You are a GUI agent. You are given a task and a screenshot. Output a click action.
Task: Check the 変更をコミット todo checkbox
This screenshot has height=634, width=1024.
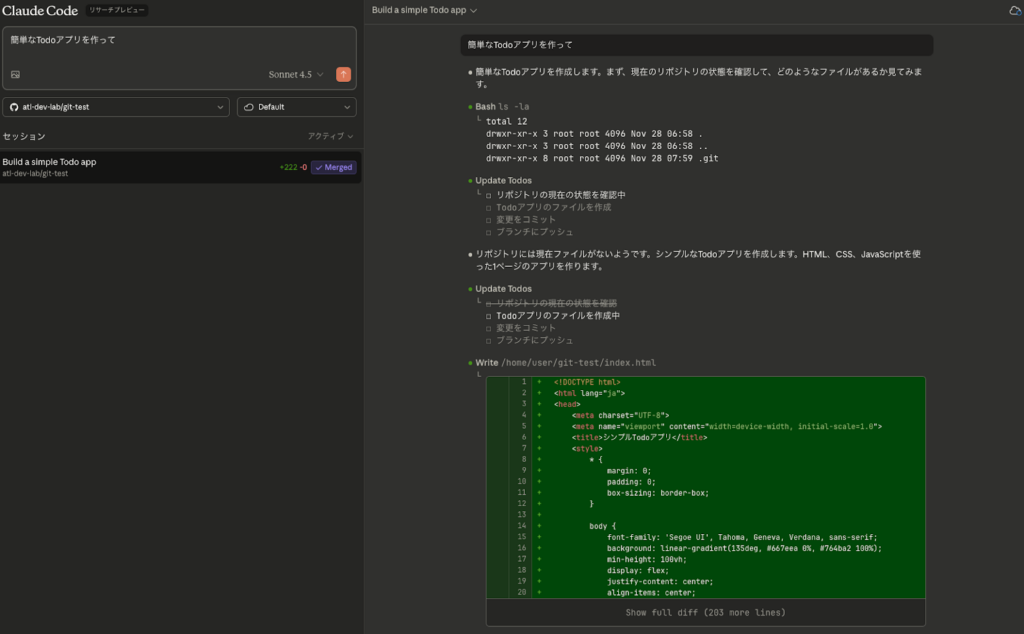pos(489,327)
